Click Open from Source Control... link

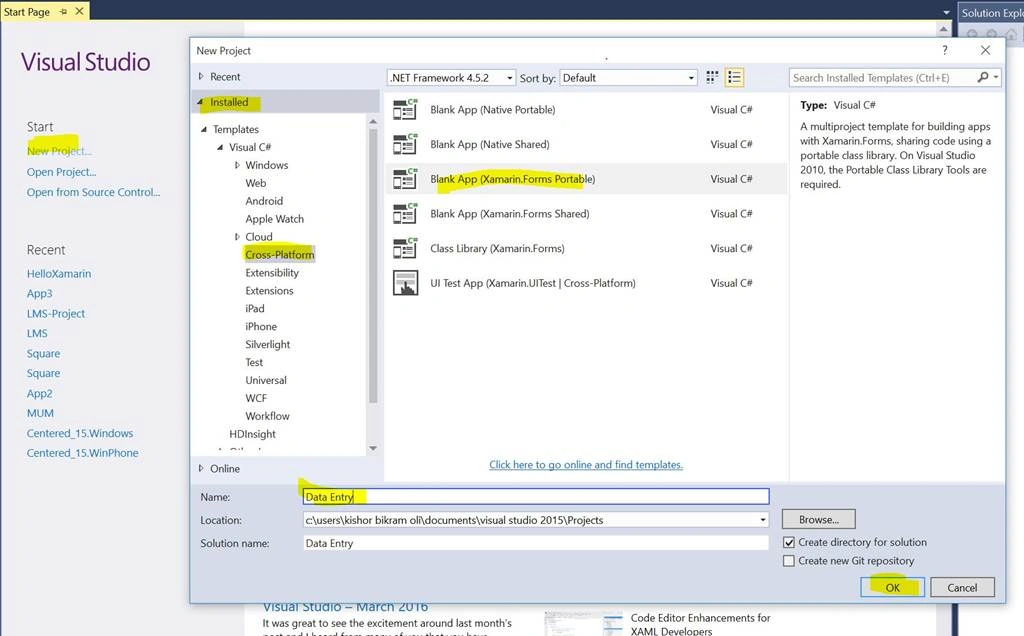click(93, 192)
